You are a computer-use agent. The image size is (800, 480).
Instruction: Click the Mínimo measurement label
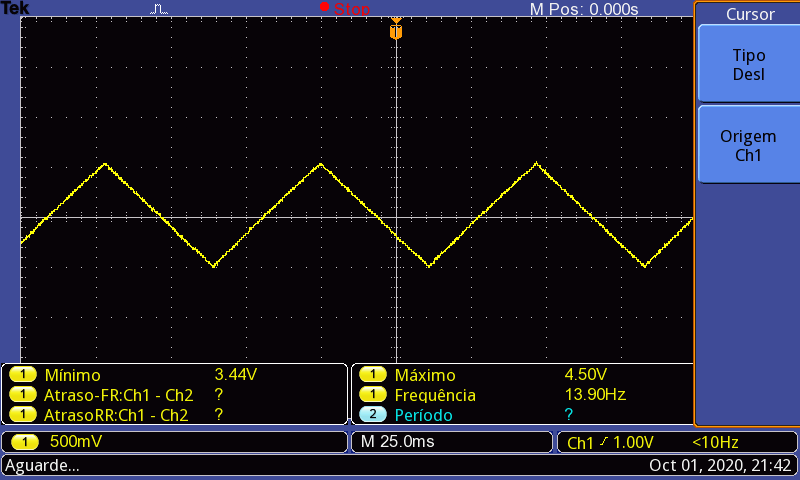[x=72, y=375]
